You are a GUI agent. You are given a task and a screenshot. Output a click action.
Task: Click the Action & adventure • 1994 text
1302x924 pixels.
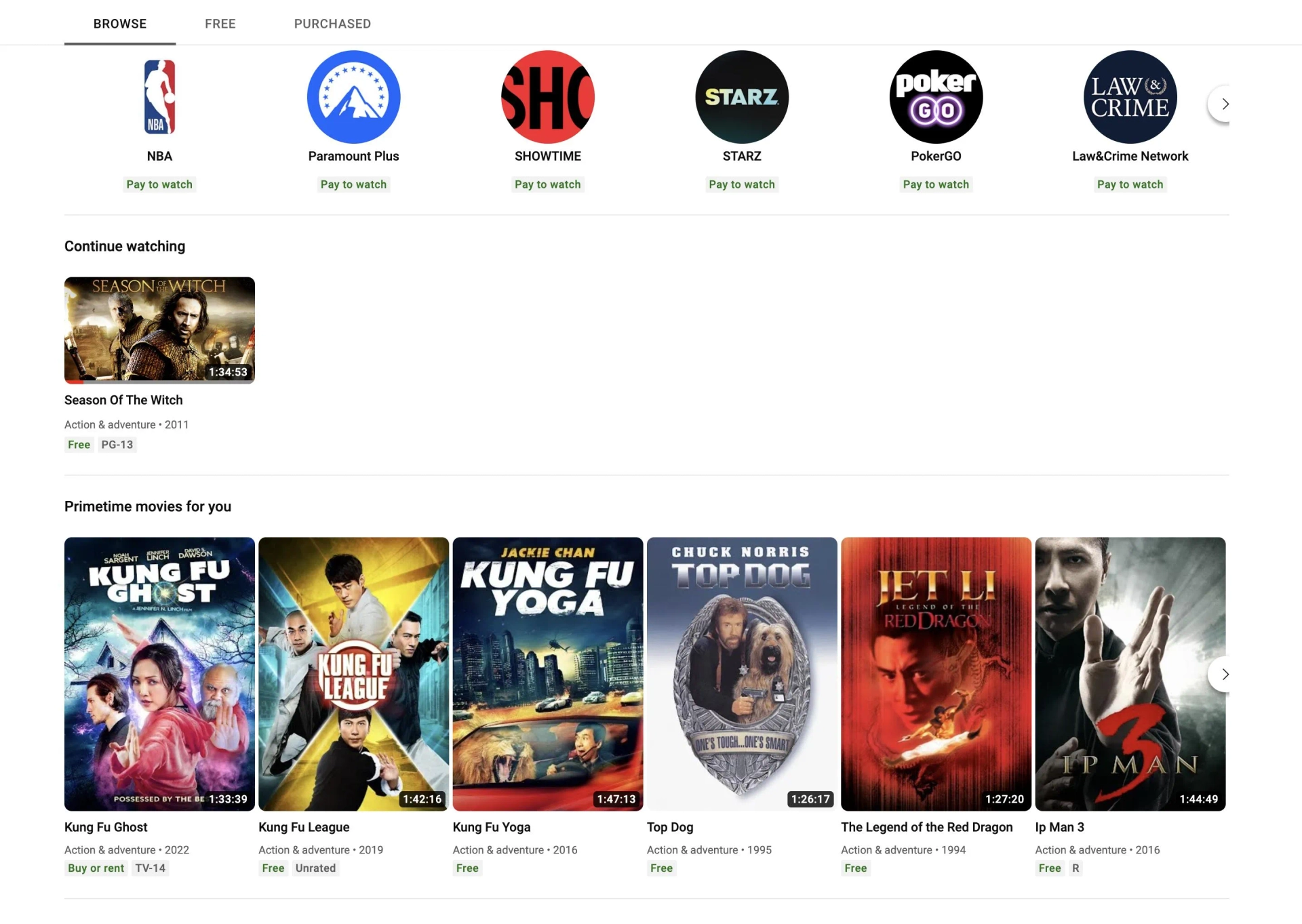click(903, 849)
